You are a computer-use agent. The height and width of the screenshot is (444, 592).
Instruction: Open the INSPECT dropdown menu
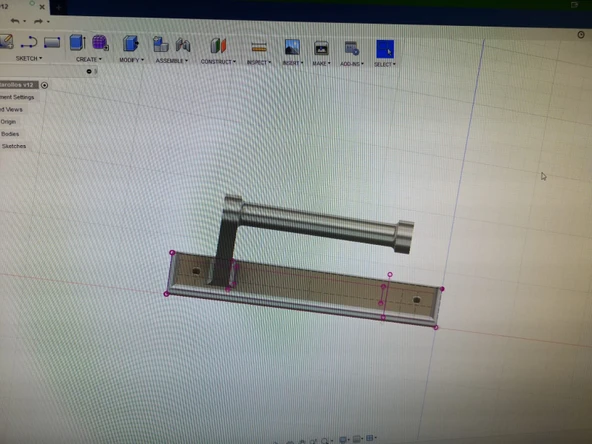(x=259, y=62)
